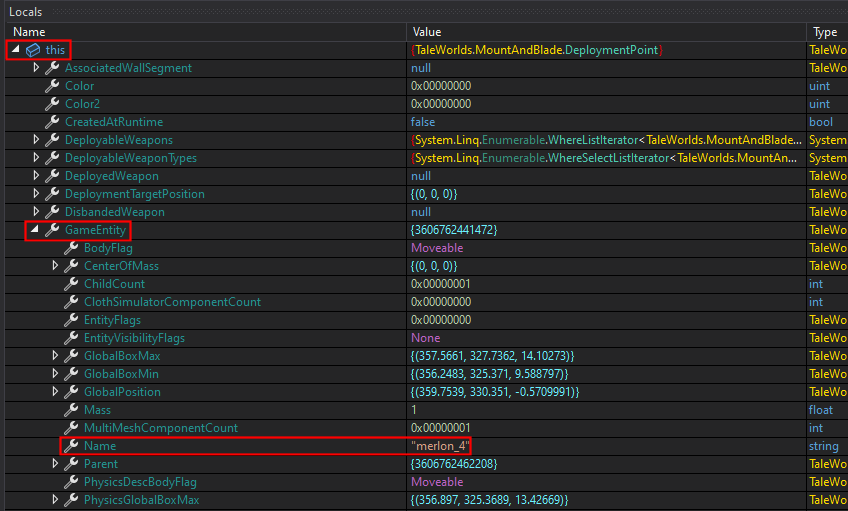This screenshot has height=511, width=848.
Task: Select the 'float' type of Mass
Action: 820,409
